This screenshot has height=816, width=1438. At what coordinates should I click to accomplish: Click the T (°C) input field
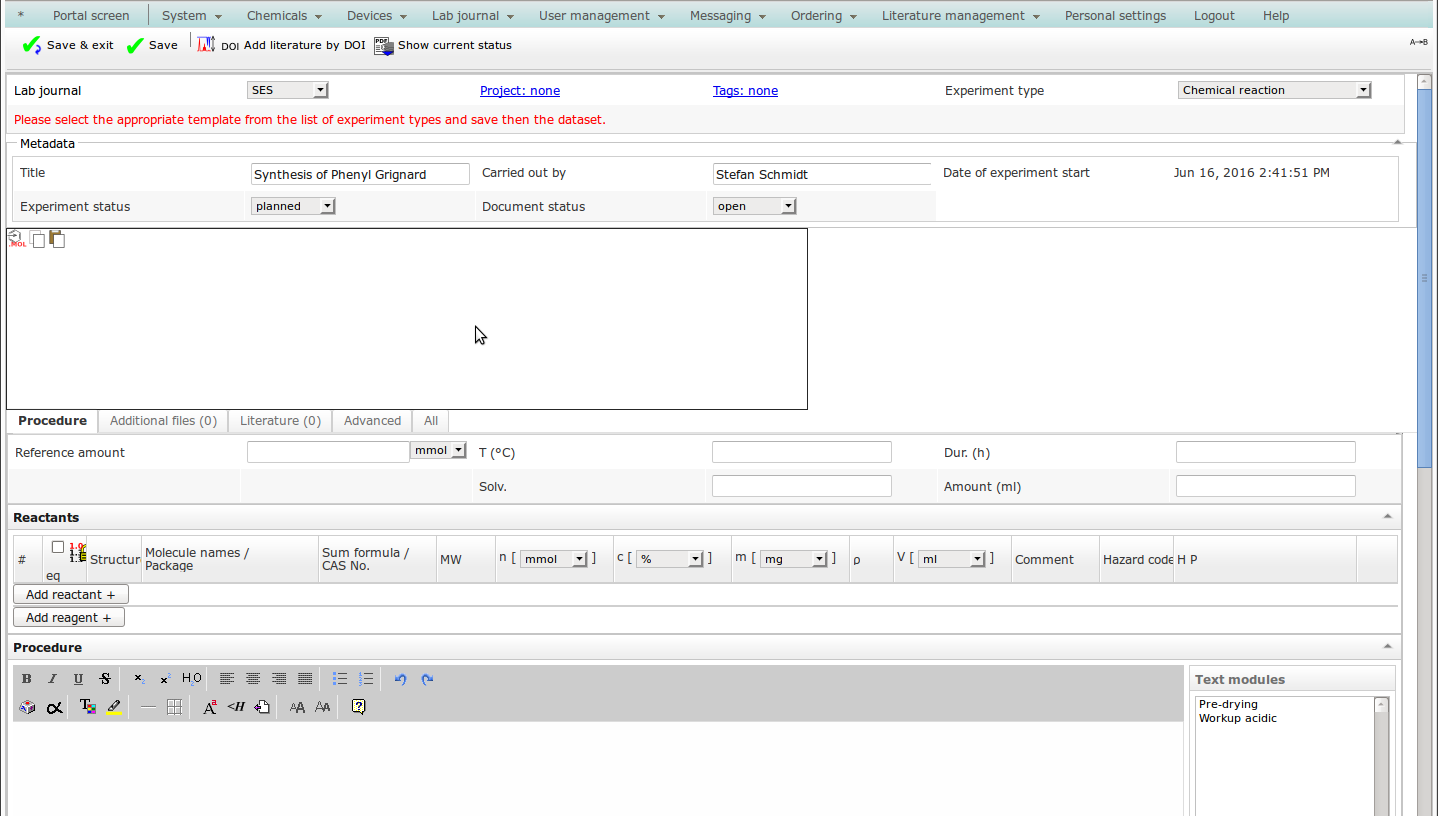click(801, 452)
